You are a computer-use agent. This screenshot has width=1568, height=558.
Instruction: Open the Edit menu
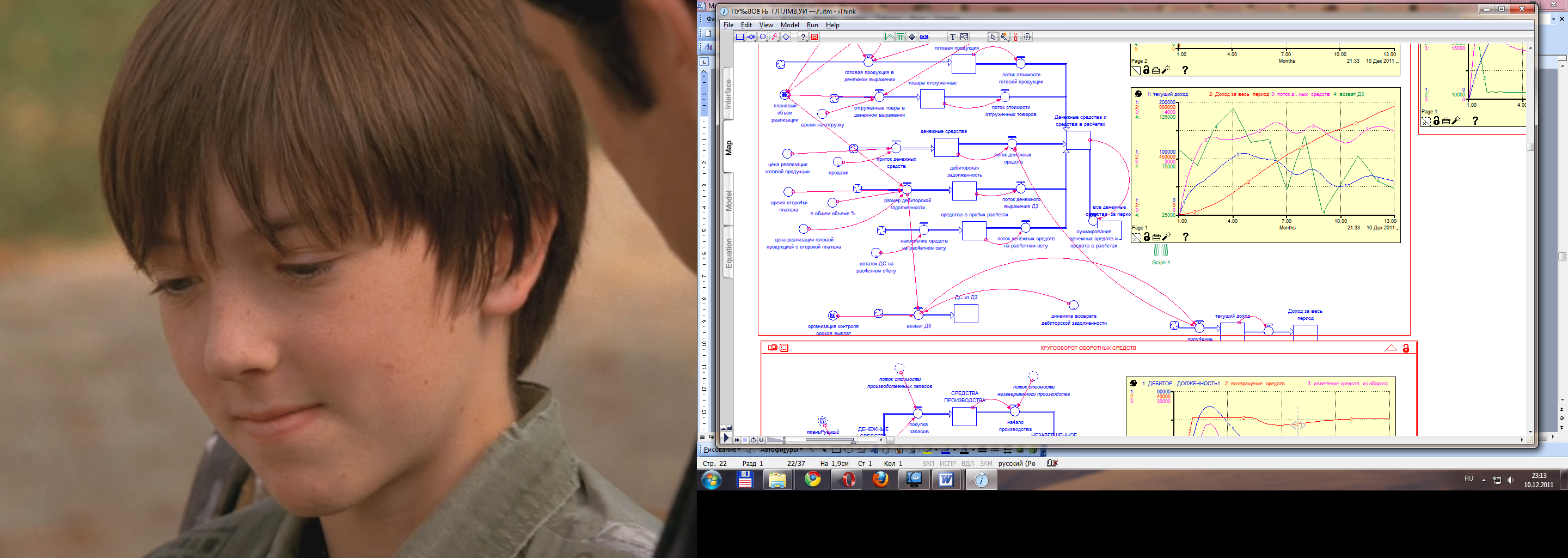tap(746, 25)
